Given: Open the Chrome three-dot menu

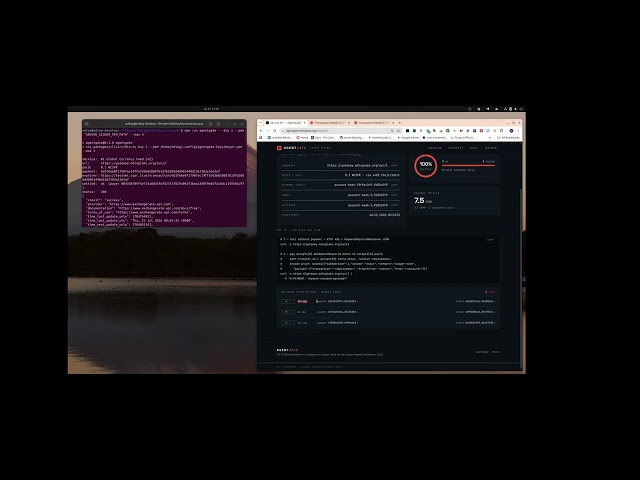Looking at the screenshot, I should [x=518, y=131].
